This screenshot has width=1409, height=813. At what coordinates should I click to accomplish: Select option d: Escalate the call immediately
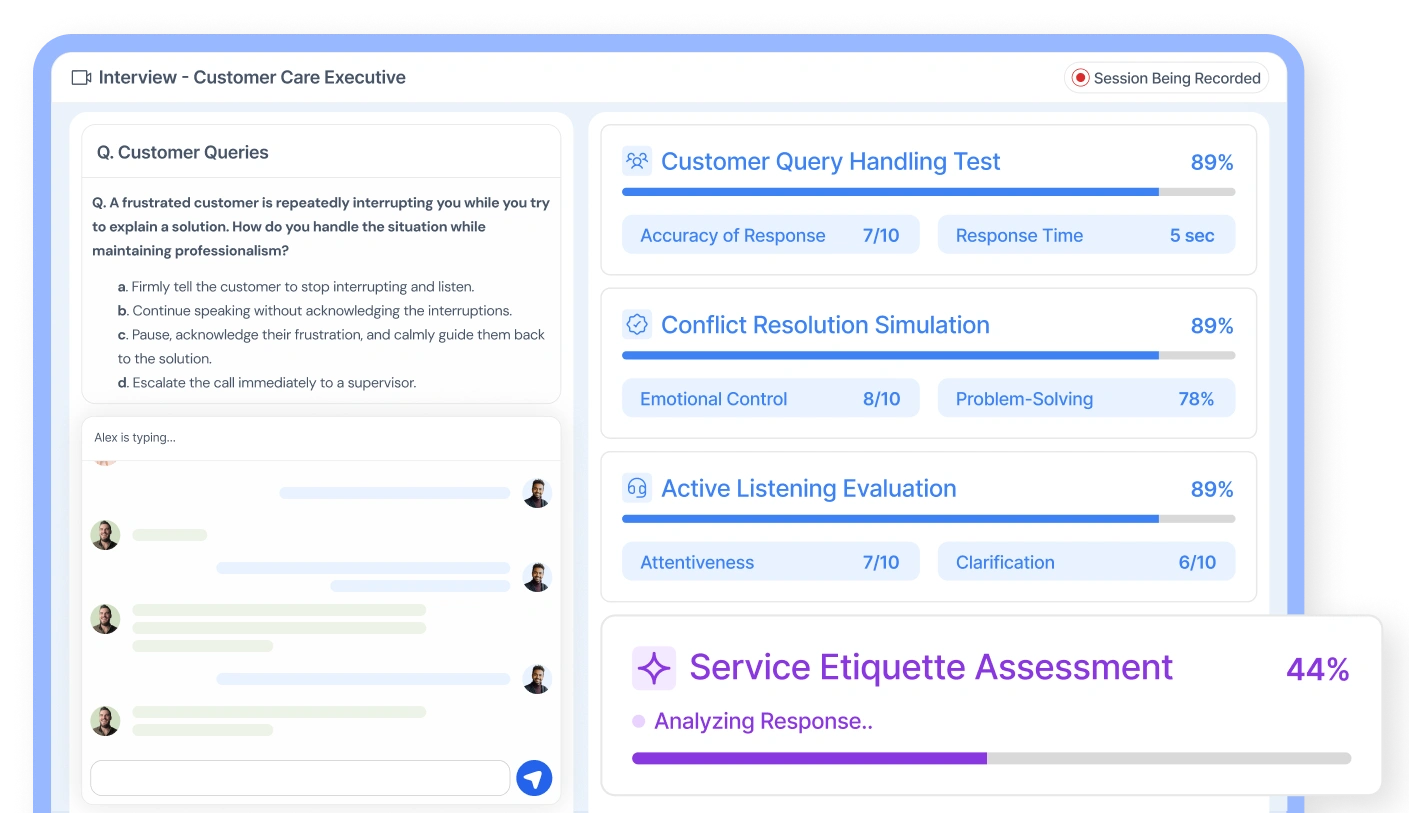(x=267, y=383)
